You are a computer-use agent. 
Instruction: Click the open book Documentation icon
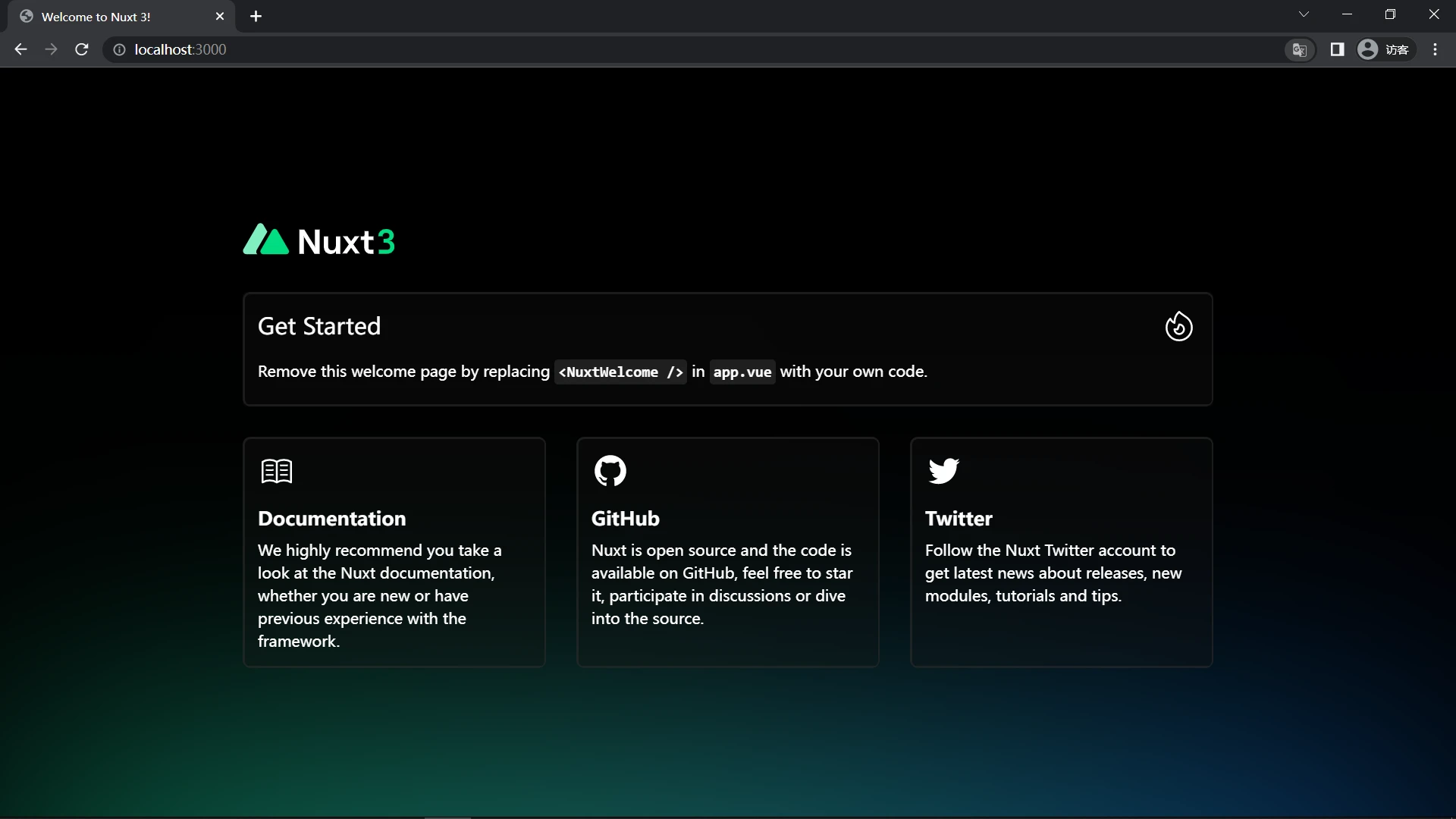pos(276,471)
